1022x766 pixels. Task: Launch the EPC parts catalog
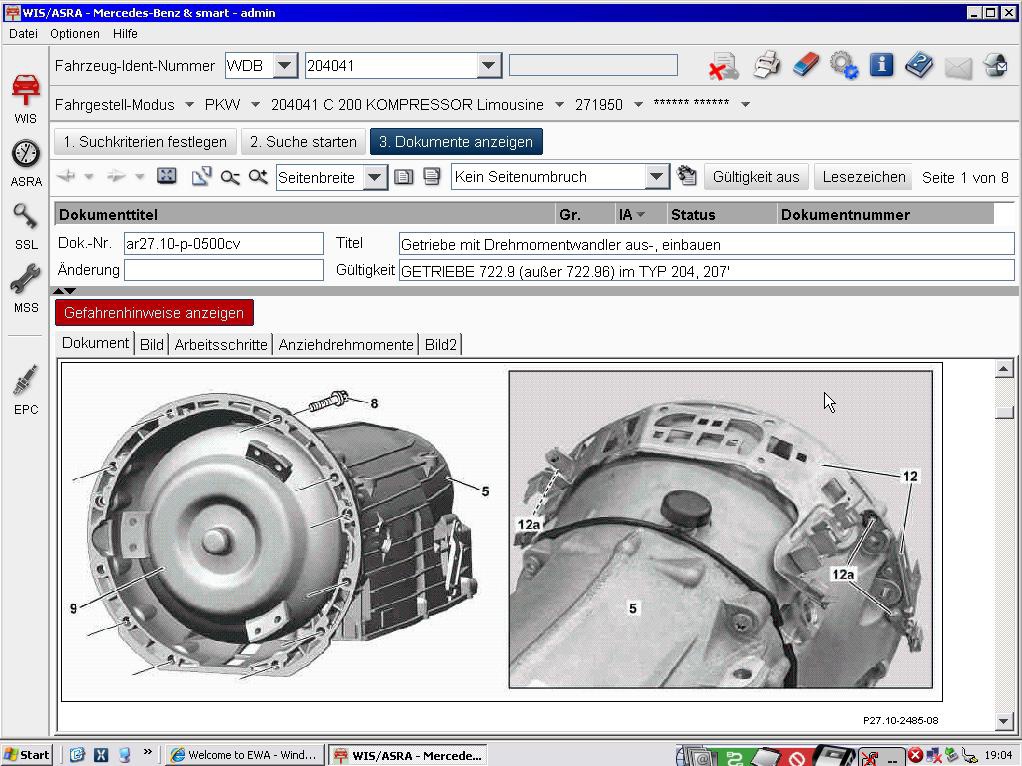click(25, 390)
